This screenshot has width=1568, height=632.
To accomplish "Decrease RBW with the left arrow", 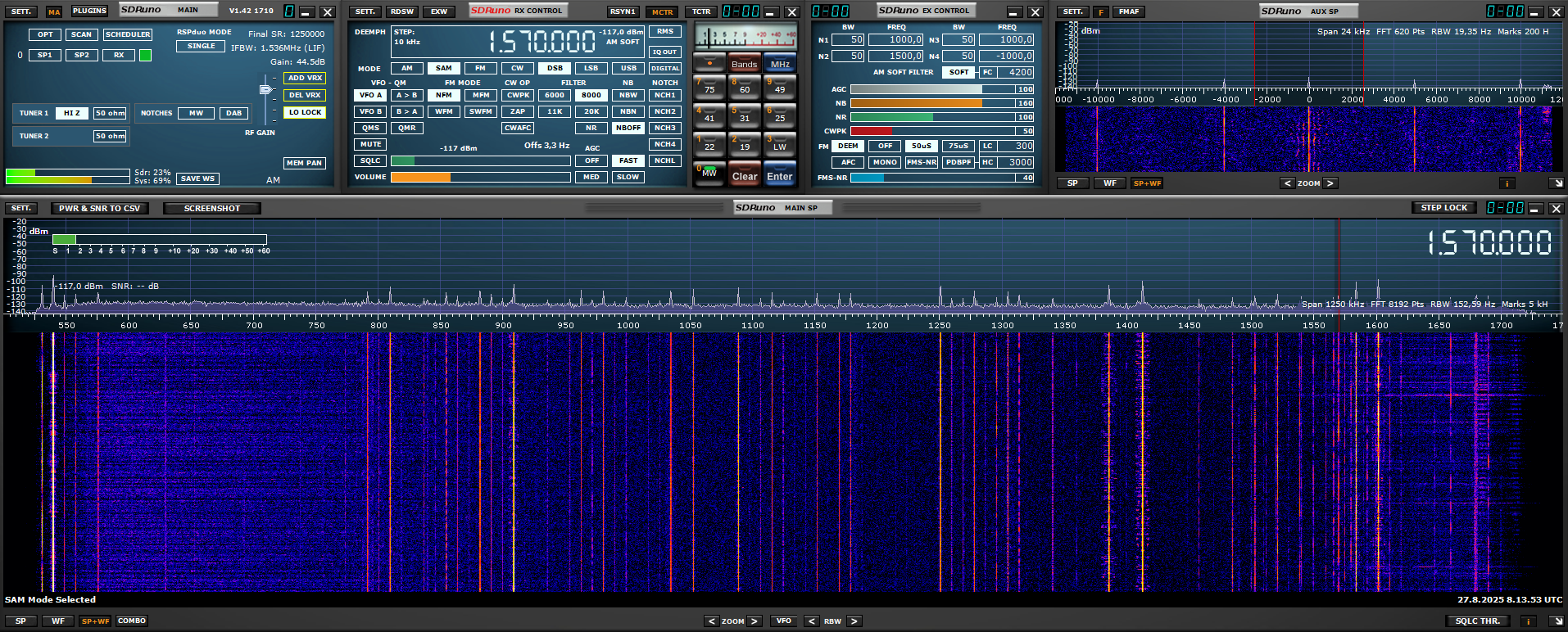I will point(812,621).
